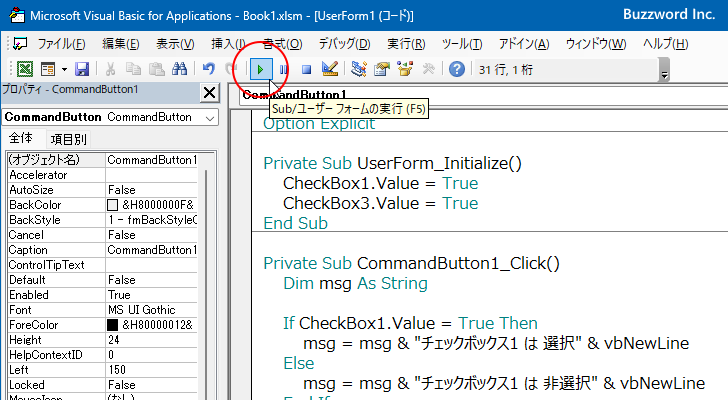Viewport: 728px width, 400px height.
Task: Select the HelpContextID property row
Action: coord(102,355)
